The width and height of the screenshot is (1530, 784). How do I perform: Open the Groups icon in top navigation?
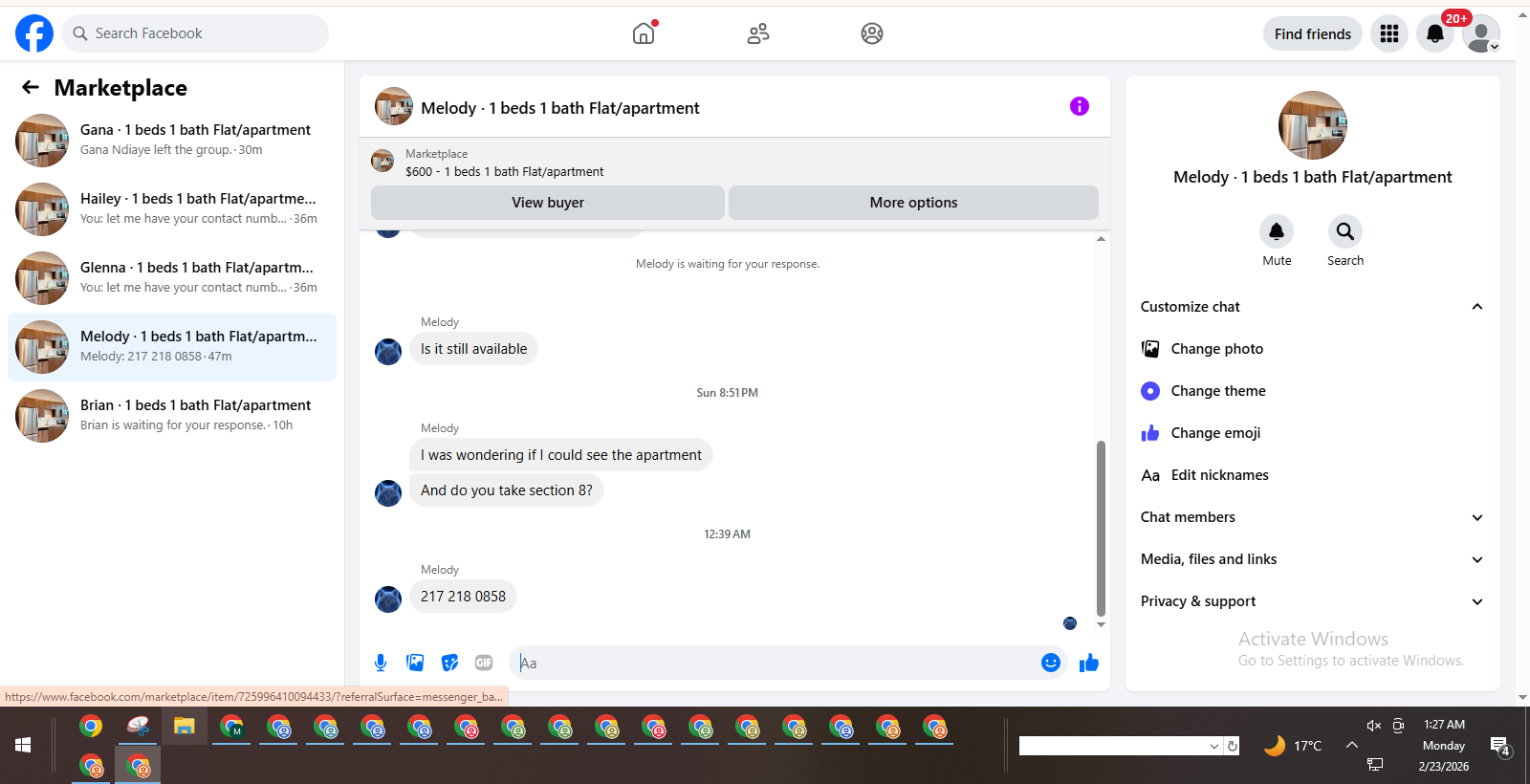(872, 33)
